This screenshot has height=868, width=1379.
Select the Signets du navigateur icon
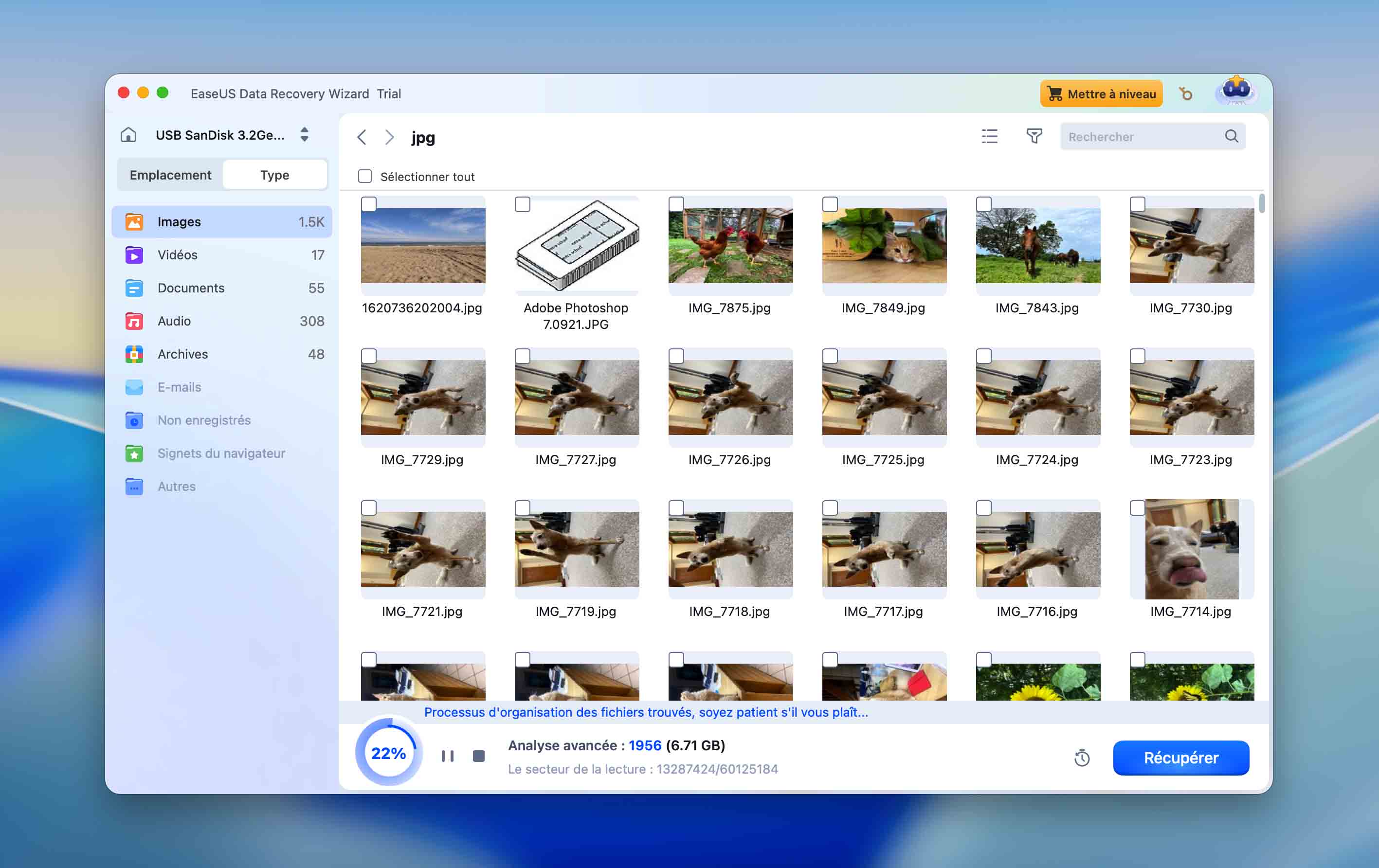(134, 453)
